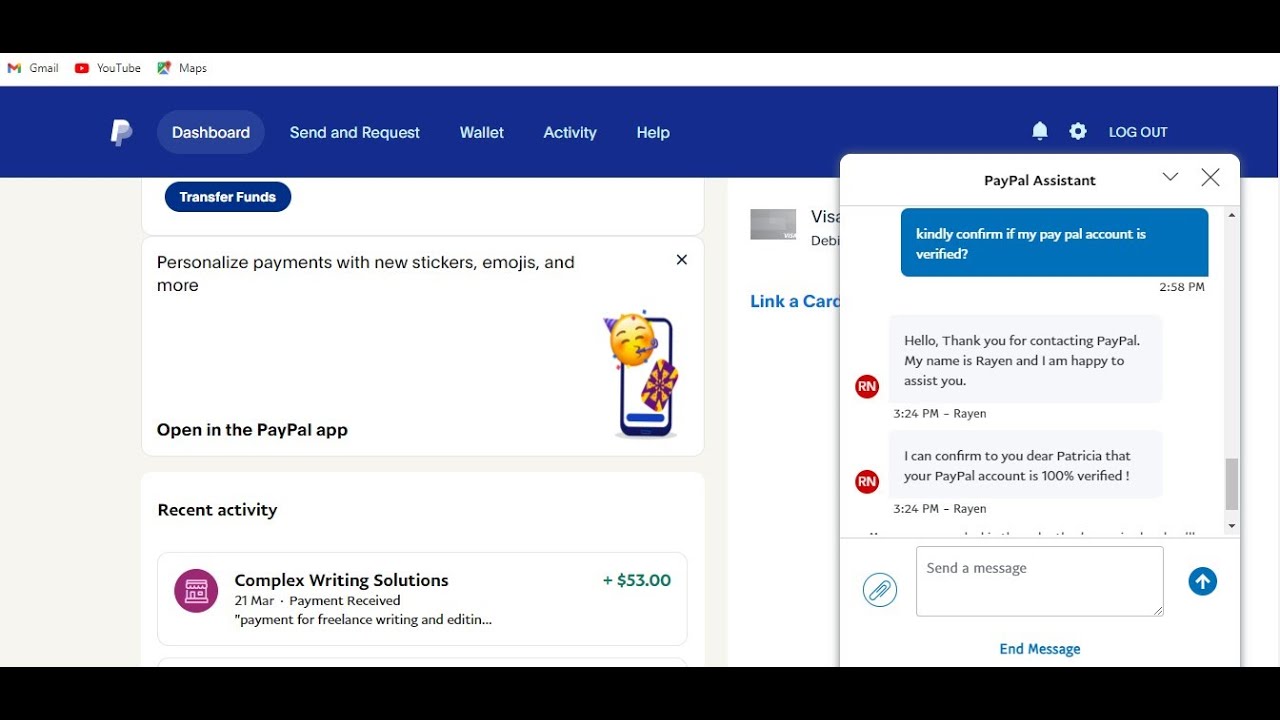This screenshot has height=720, width=1280.
Task: Click the phone with emoji illustration
Action: pyautogui.click(x=642, y=375)
